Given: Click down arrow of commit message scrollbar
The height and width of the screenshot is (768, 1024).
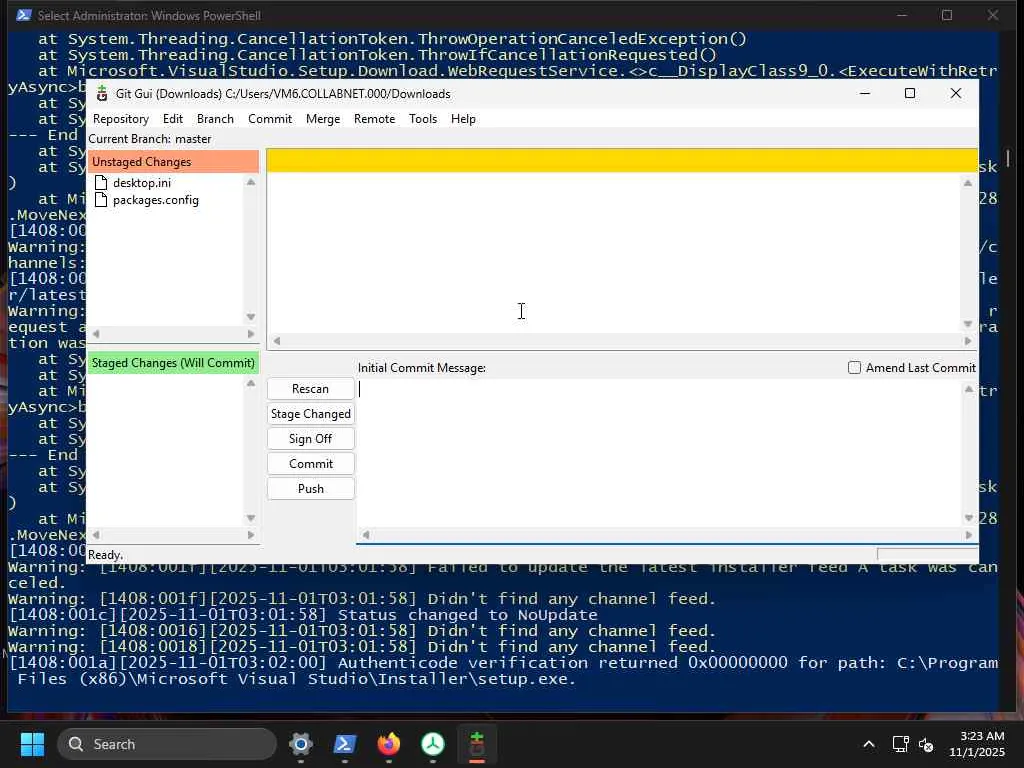Looking at the screenshot, I should click(x=968, y=518).
